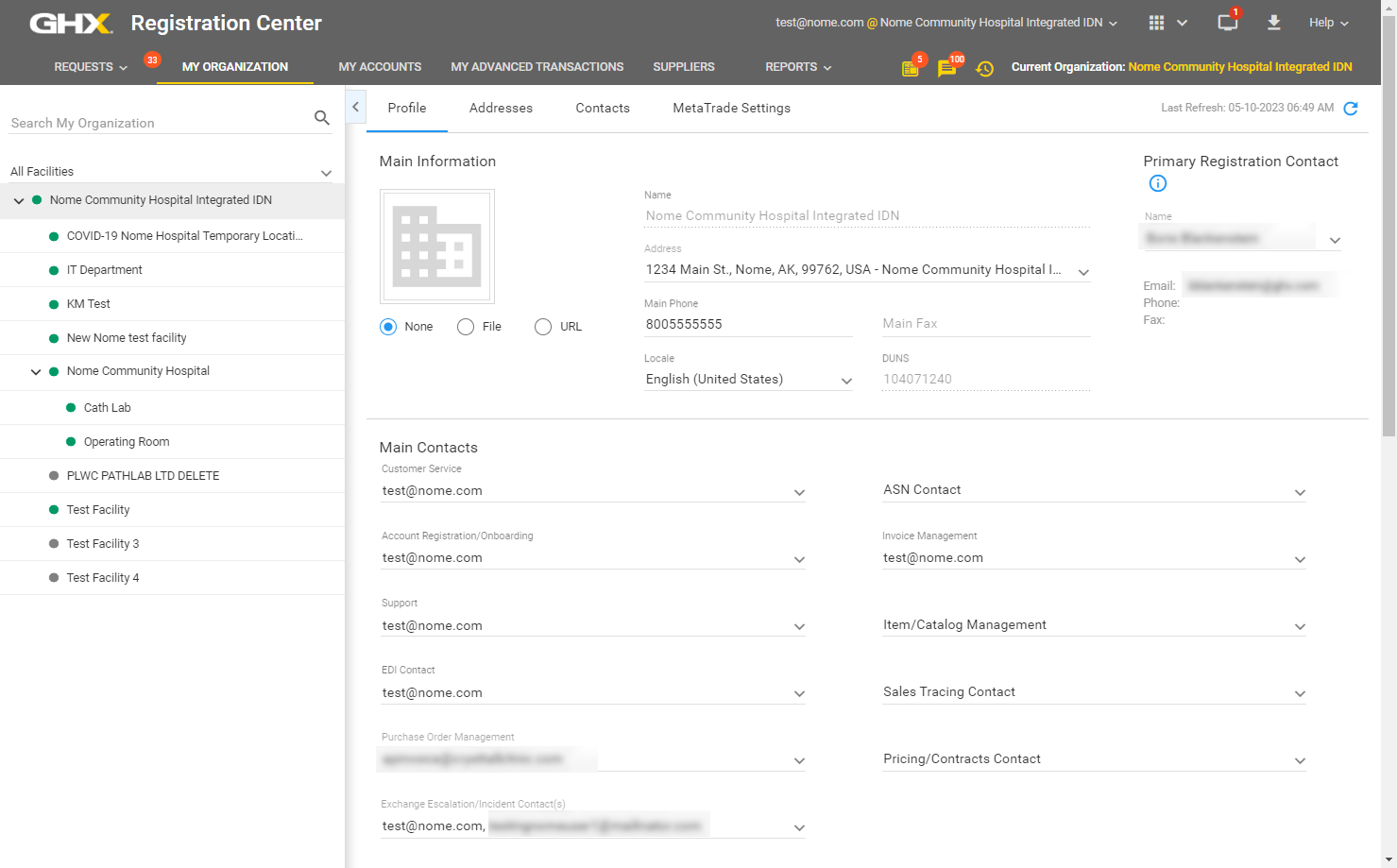Select COVID-19 Nome Hospital Temporary Location

click(172, 236)
